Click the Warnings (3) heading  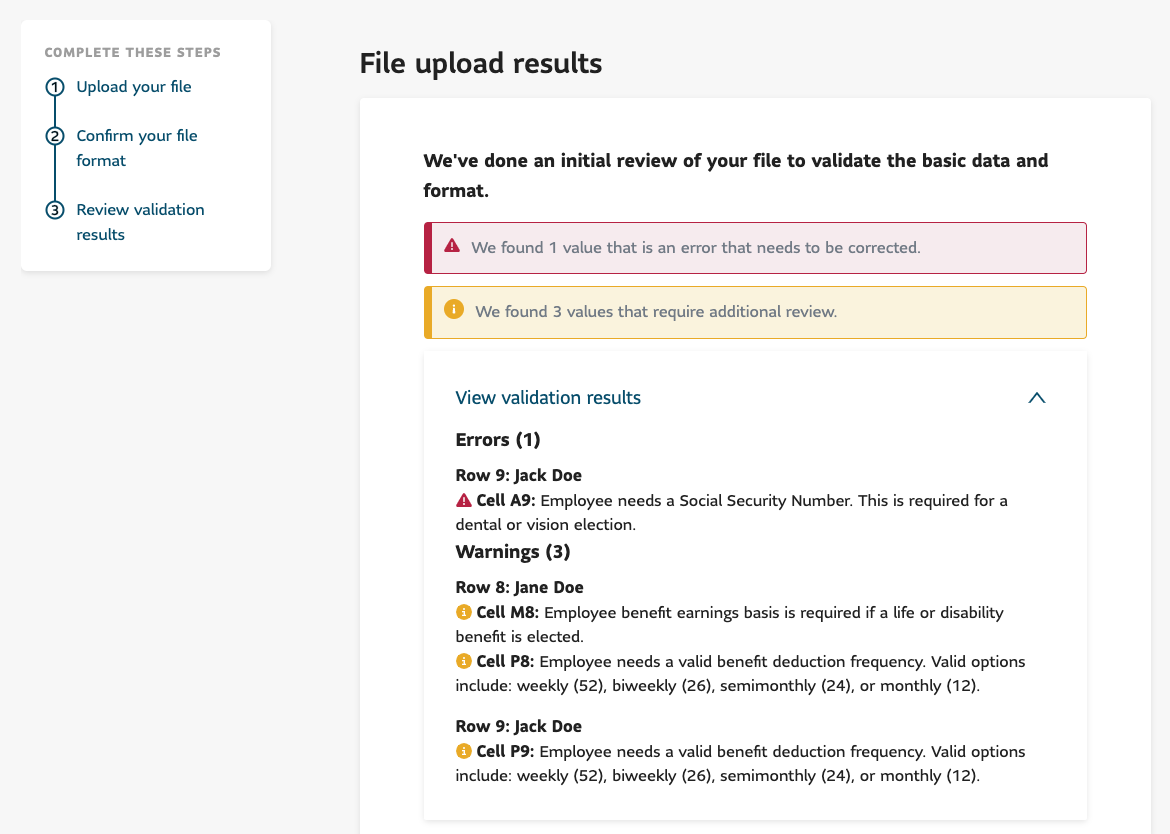pos(513,552)
